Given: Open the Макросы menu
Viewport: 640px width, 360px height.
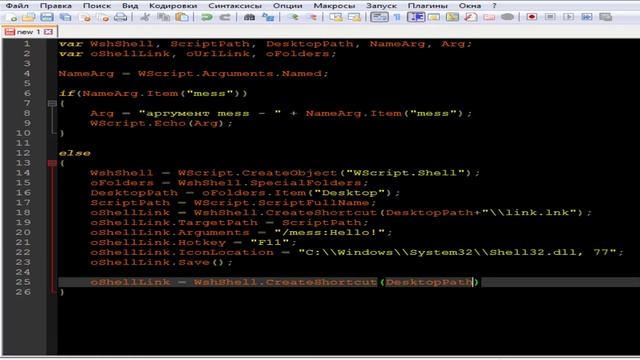Looking at the screenshot, I should 334,5.
